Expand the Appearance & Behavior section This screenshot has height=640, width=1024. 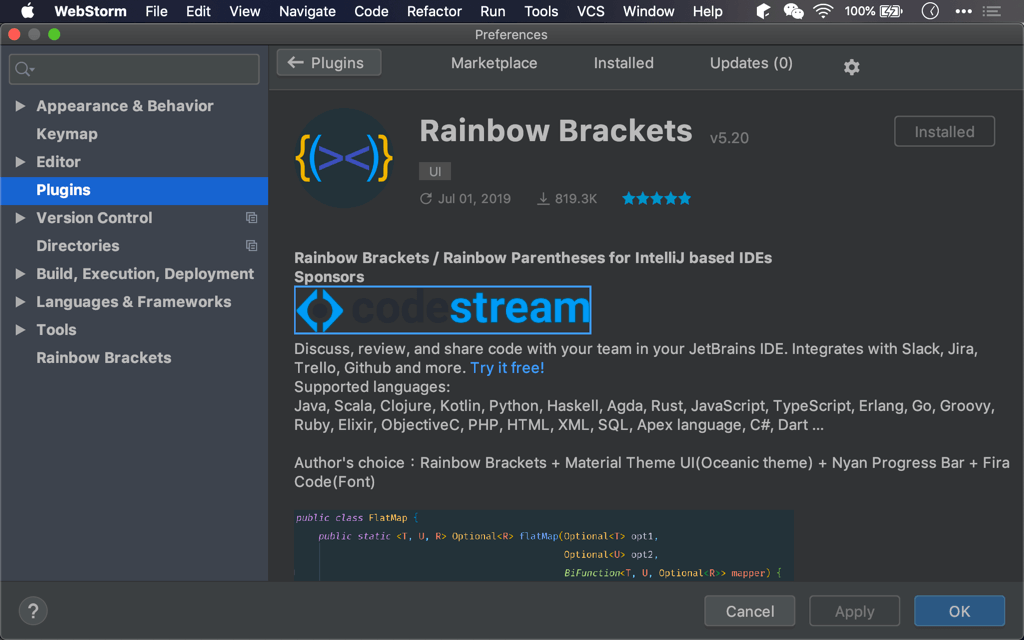pyautogui.click(x=19, y=105)
